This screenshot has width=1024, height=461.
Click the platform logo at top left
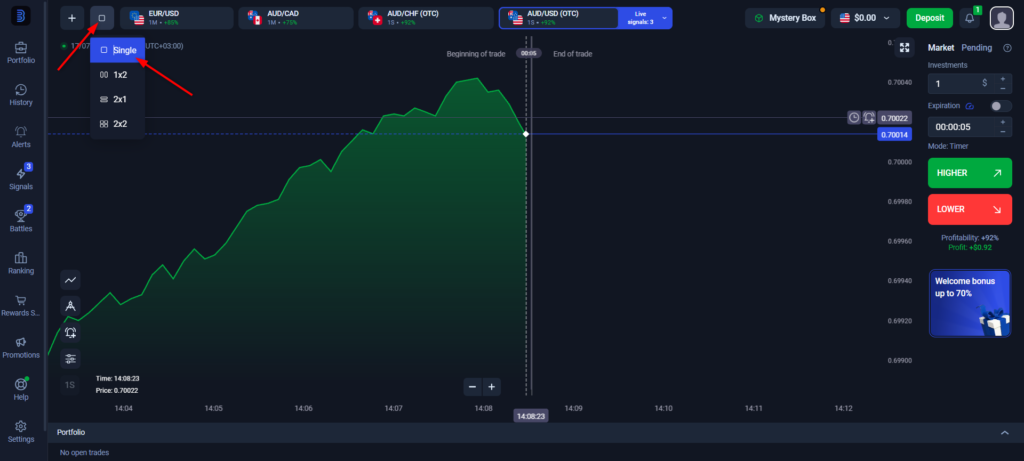21,16
